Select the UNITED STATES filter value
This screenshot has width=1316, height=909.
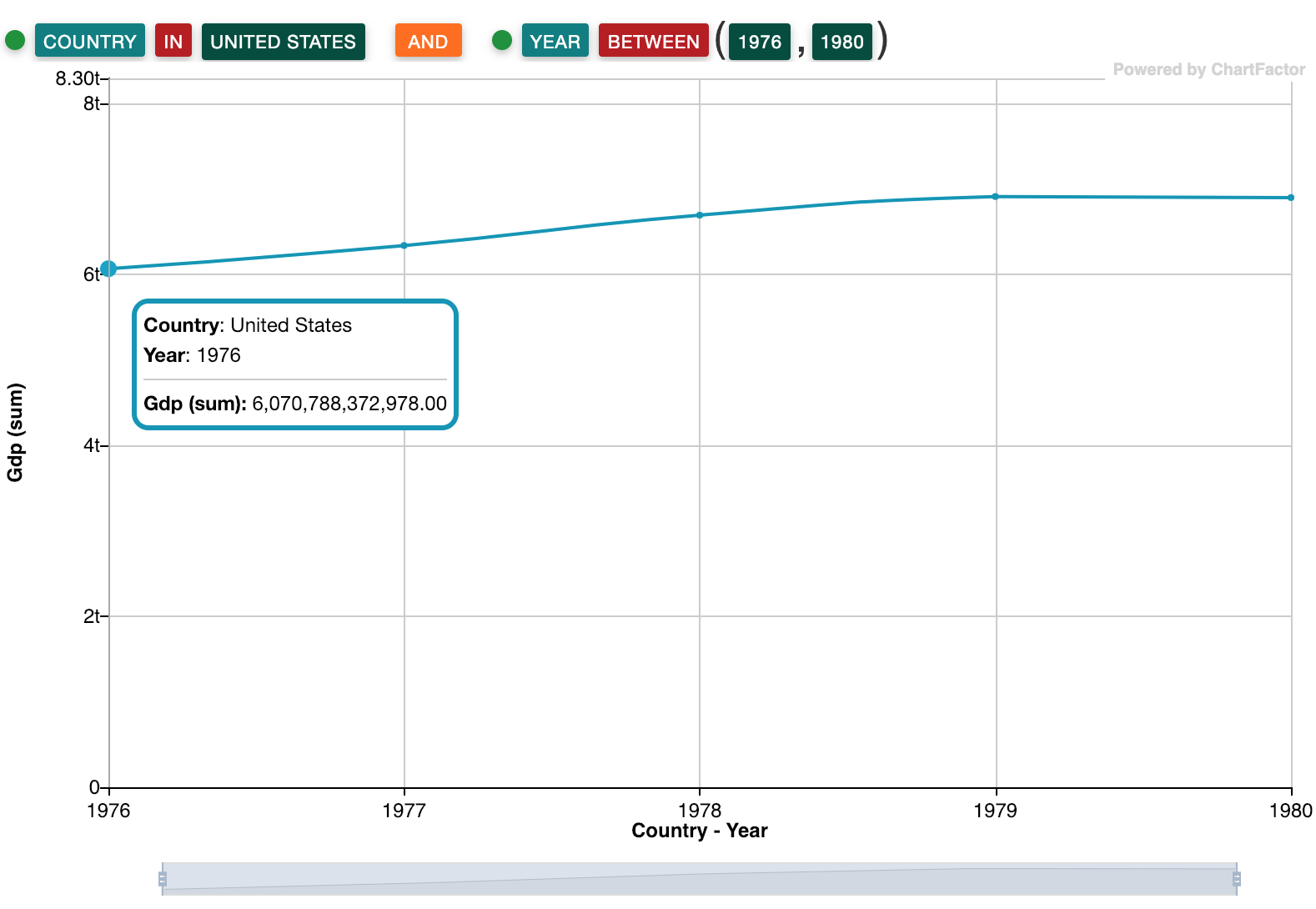tap(283, 42)
